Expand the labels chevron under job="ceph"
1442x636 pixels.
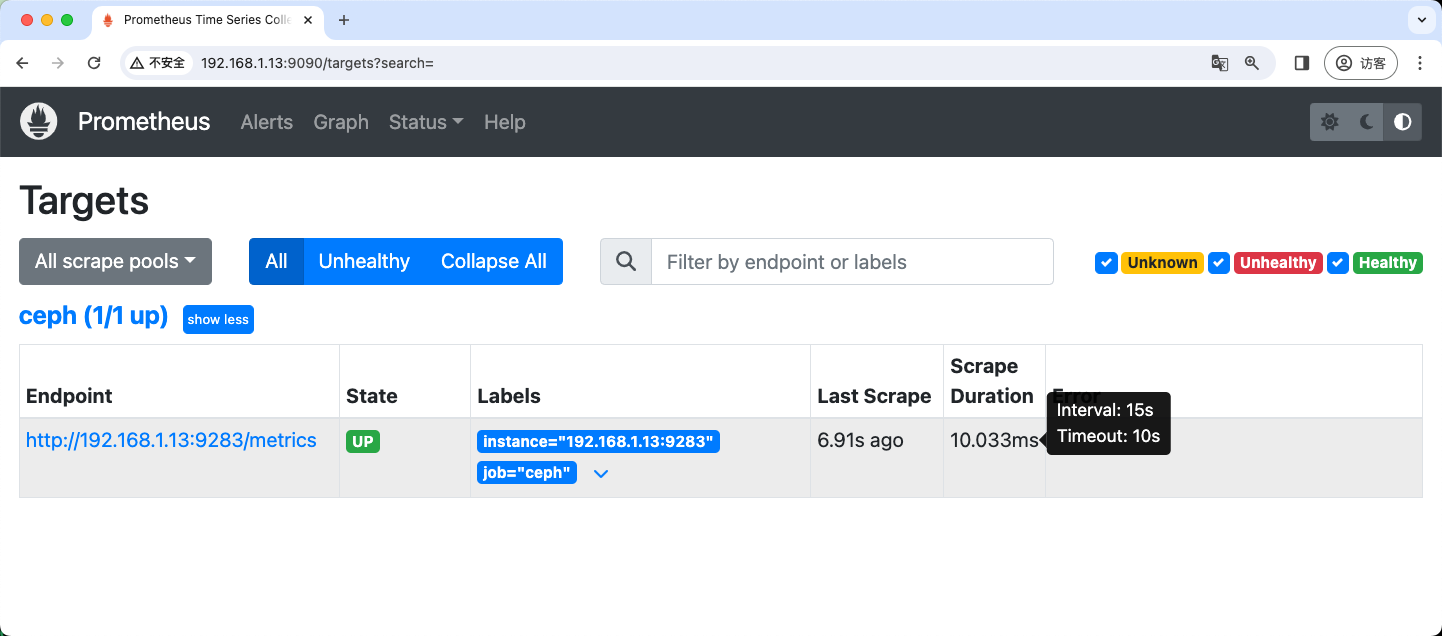(x=601, y=473)
